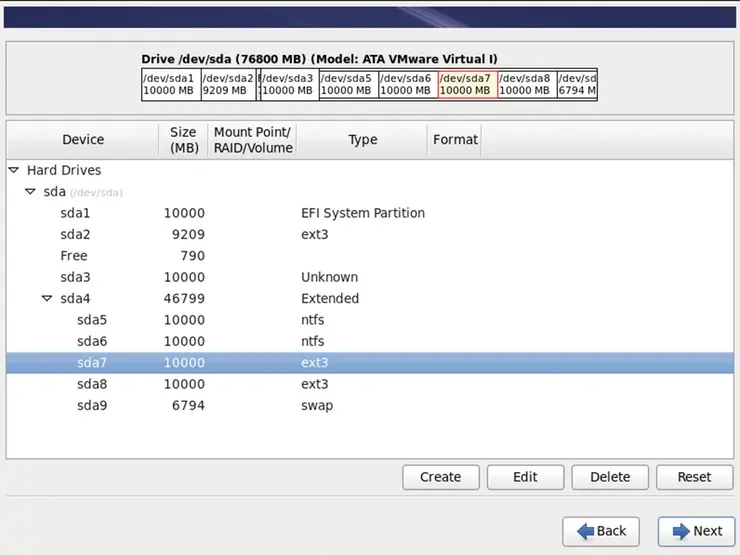
Task: Click /dev/sda7 block in drive map
Action: [467, 84]
